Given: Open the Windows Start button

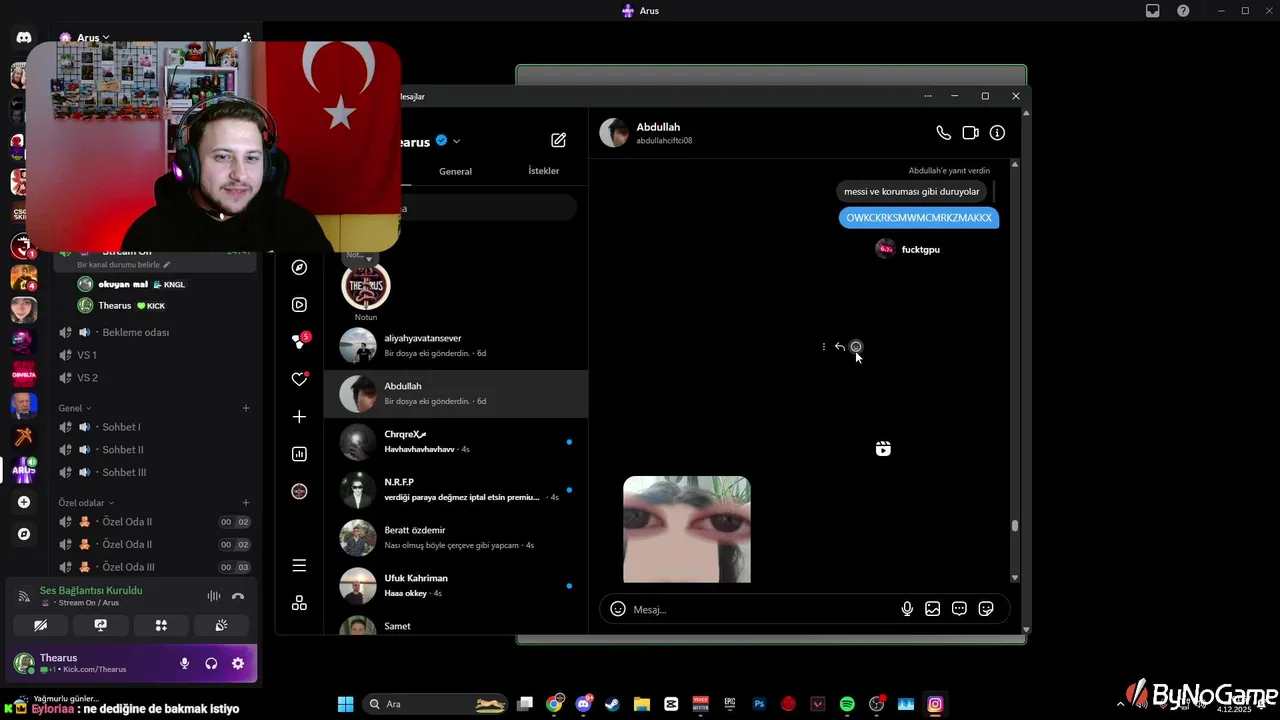Looking at the screenshot, I should (x=345, y=704).
